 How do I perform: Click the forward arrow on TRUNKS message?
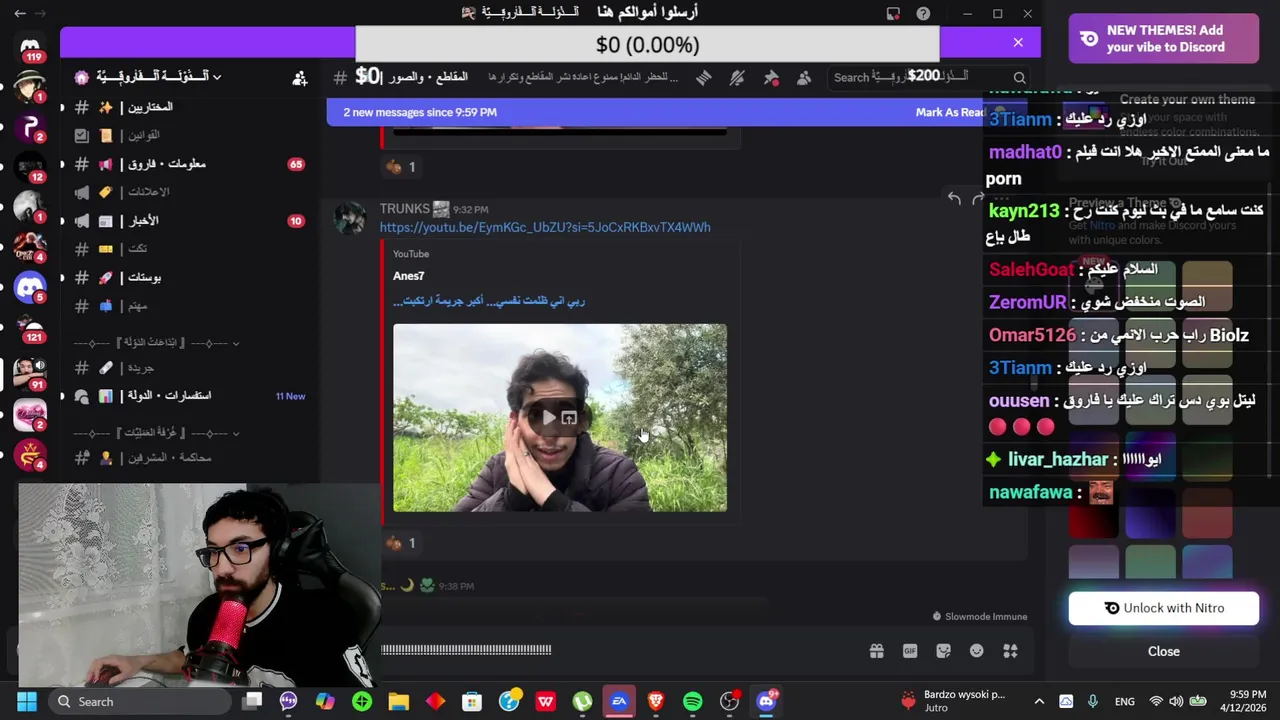point(978,199)
